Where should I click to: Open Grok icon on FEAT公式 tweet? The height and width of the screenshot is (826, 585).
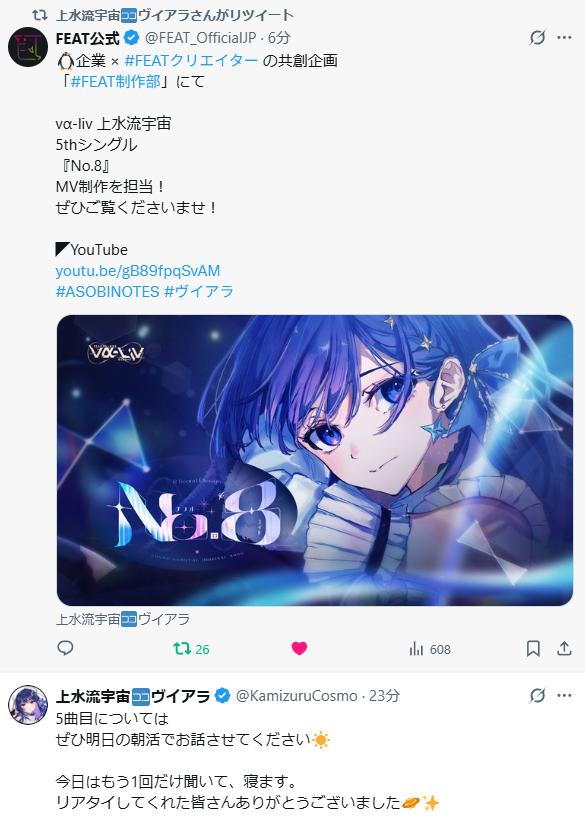tap(537, 37)
